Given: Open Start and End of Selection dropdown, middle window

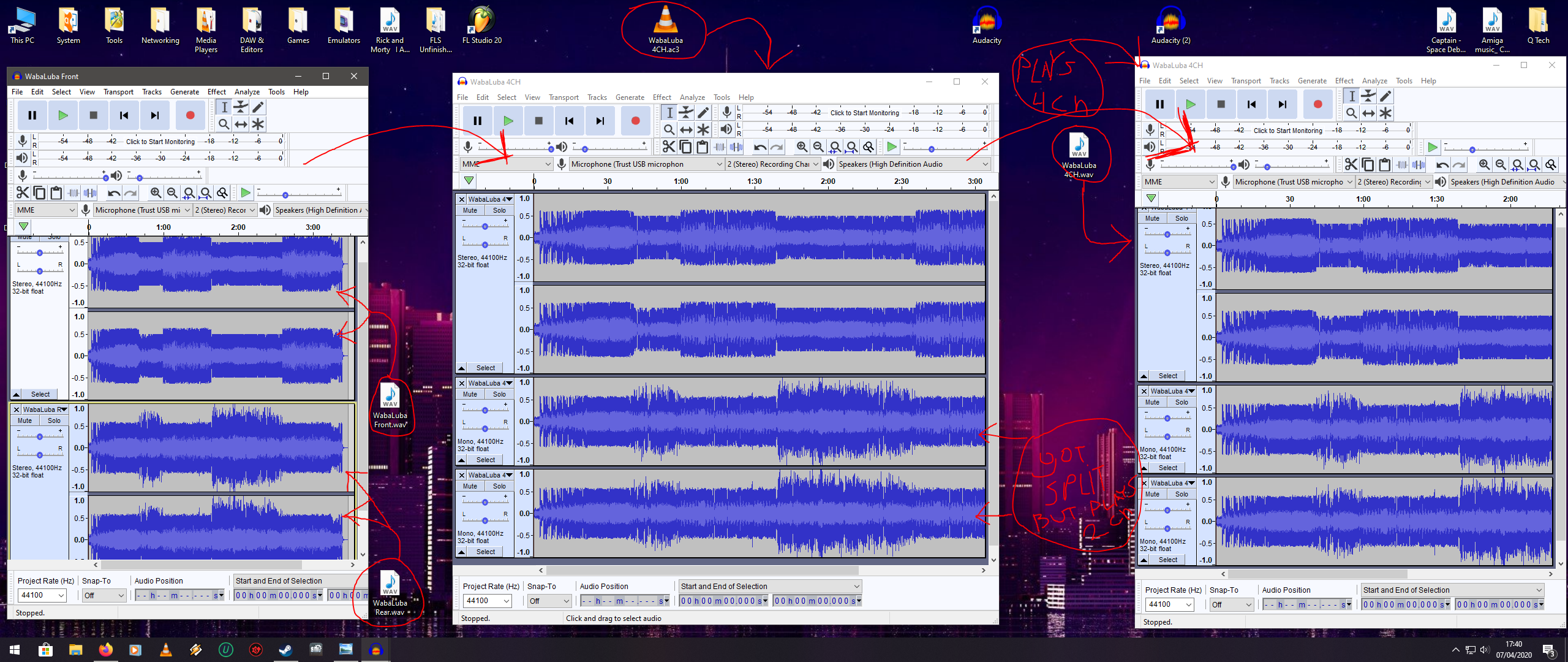Looking at the screenshot, I should (771, 587).
